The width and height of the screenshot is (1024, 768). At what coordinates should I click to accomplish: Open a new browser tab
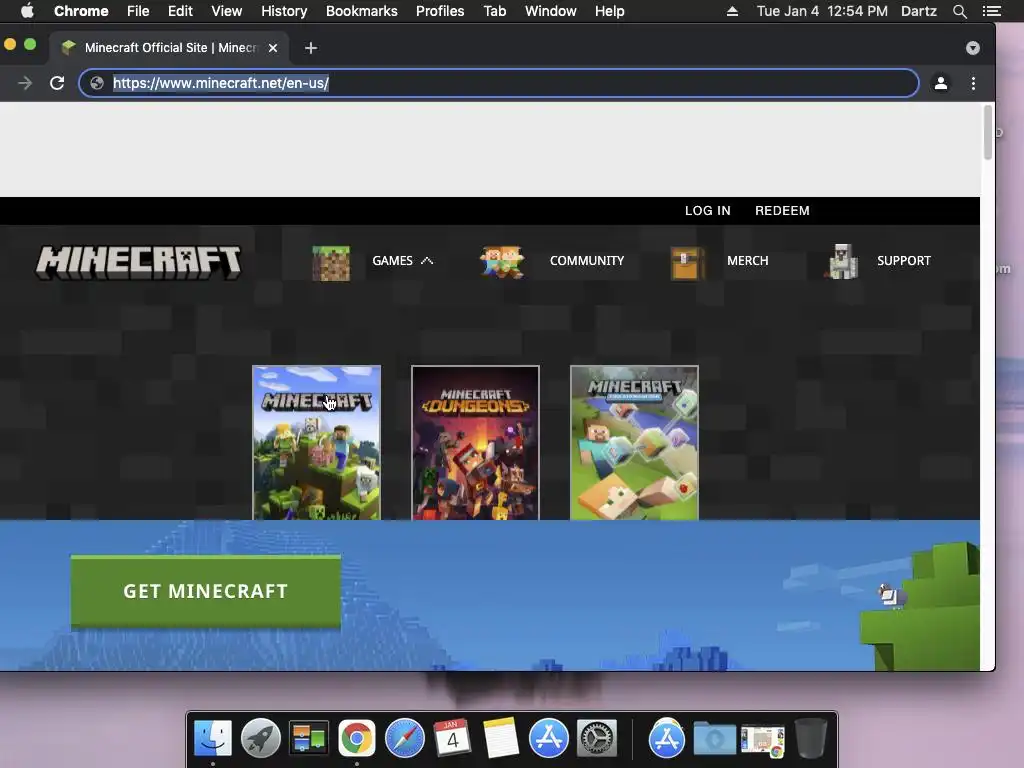(311, 48)
